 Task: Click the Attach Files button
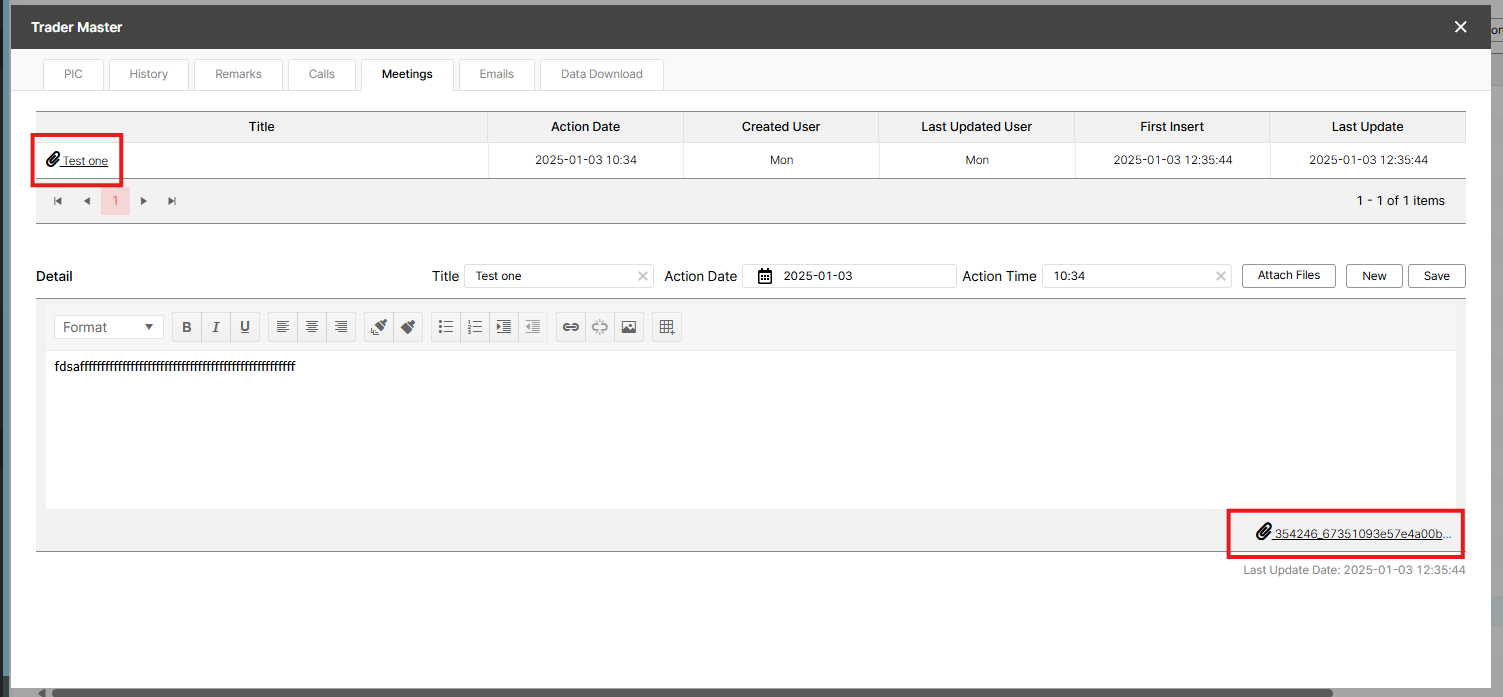pyautogui.click(x=1288, y=275)
